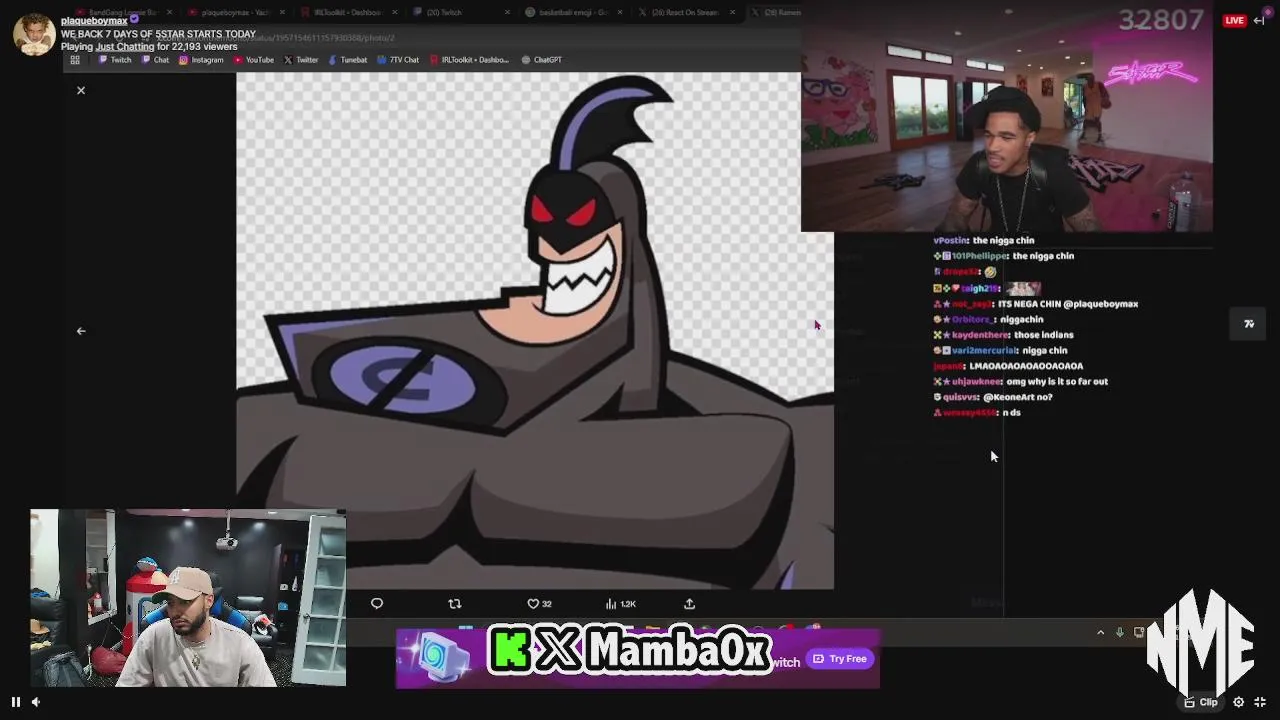Open the Chat bookmark
Viewport: 1280px width, 720px height.
click(156, 60)
